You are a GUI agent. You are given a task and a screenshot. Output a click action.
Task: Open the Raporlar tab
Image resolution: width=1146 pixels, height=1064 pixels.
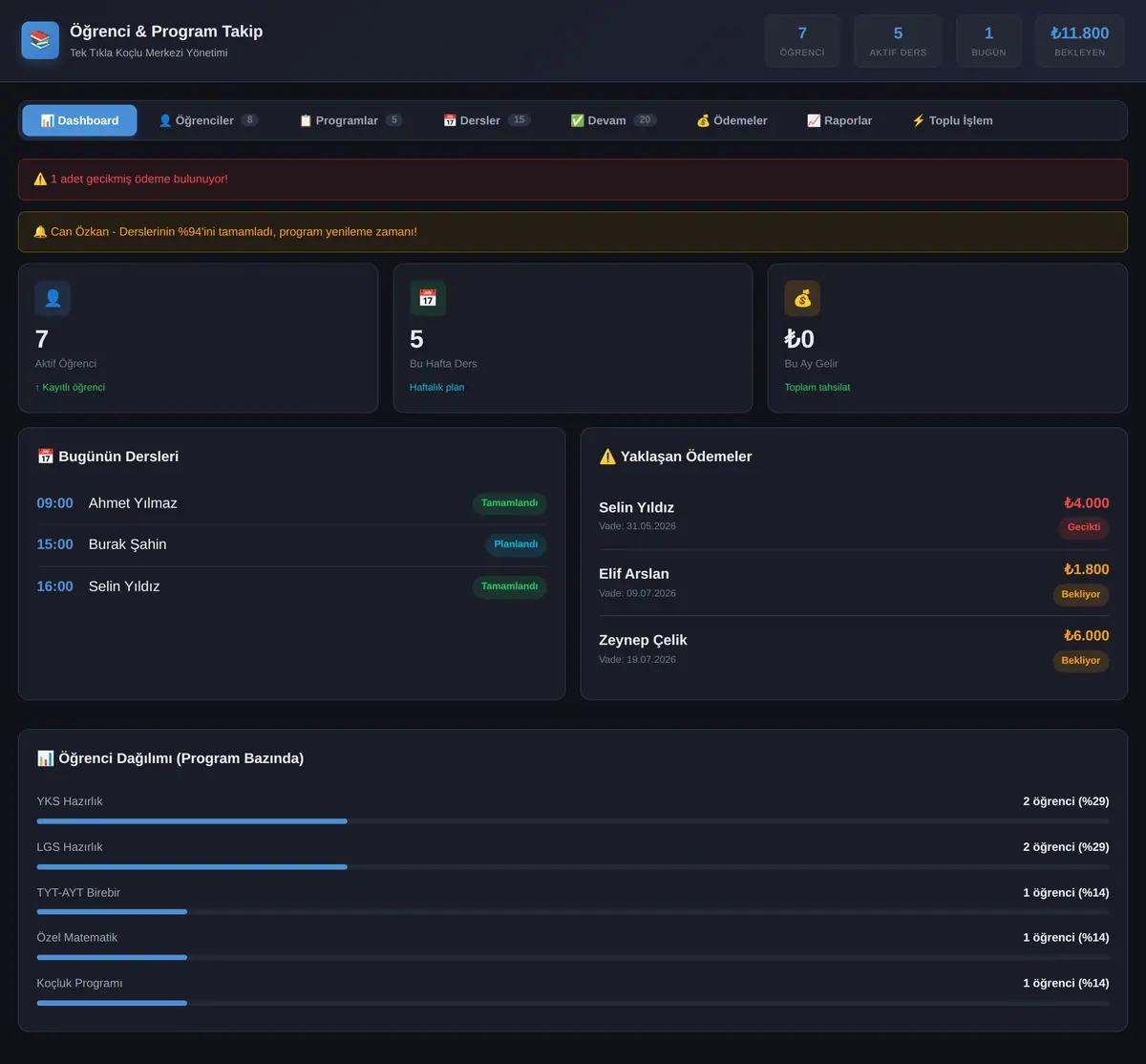click(x=839, y=120)
